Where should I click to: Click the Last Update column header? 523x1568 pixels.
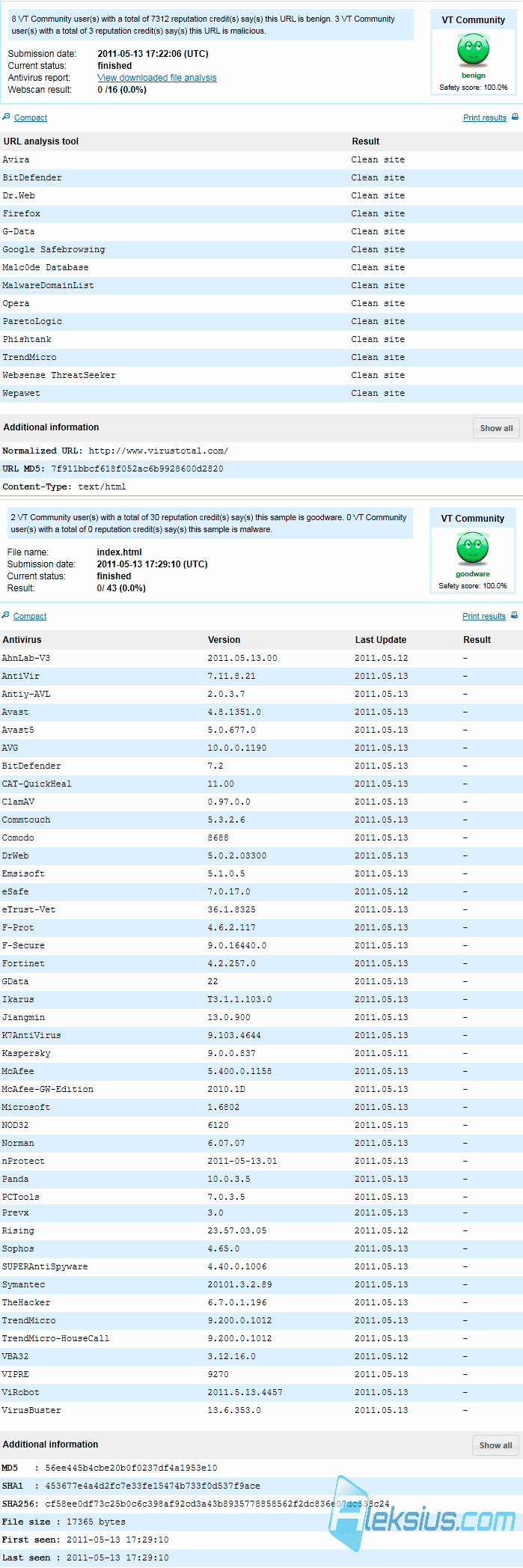tap(381, 640)
